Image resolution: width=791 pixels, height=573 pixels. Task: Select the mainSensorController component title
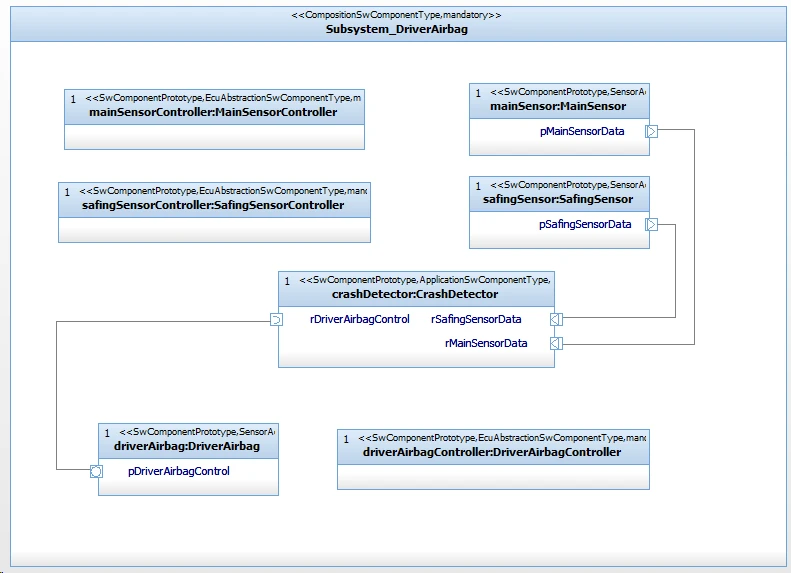pos(213,112)
